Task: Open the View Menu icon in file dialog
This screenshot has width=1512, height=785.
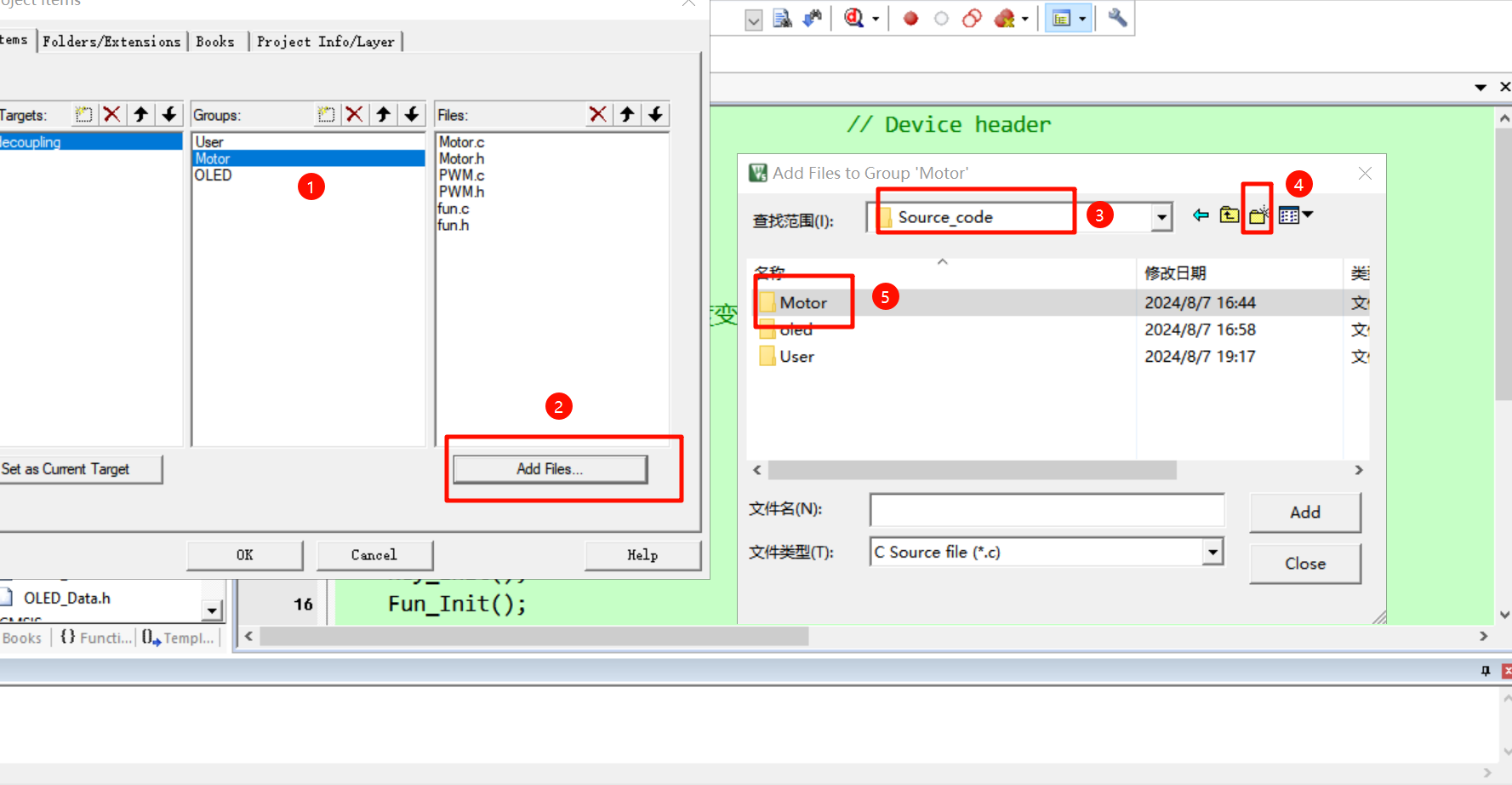Action: (1296, 215)
